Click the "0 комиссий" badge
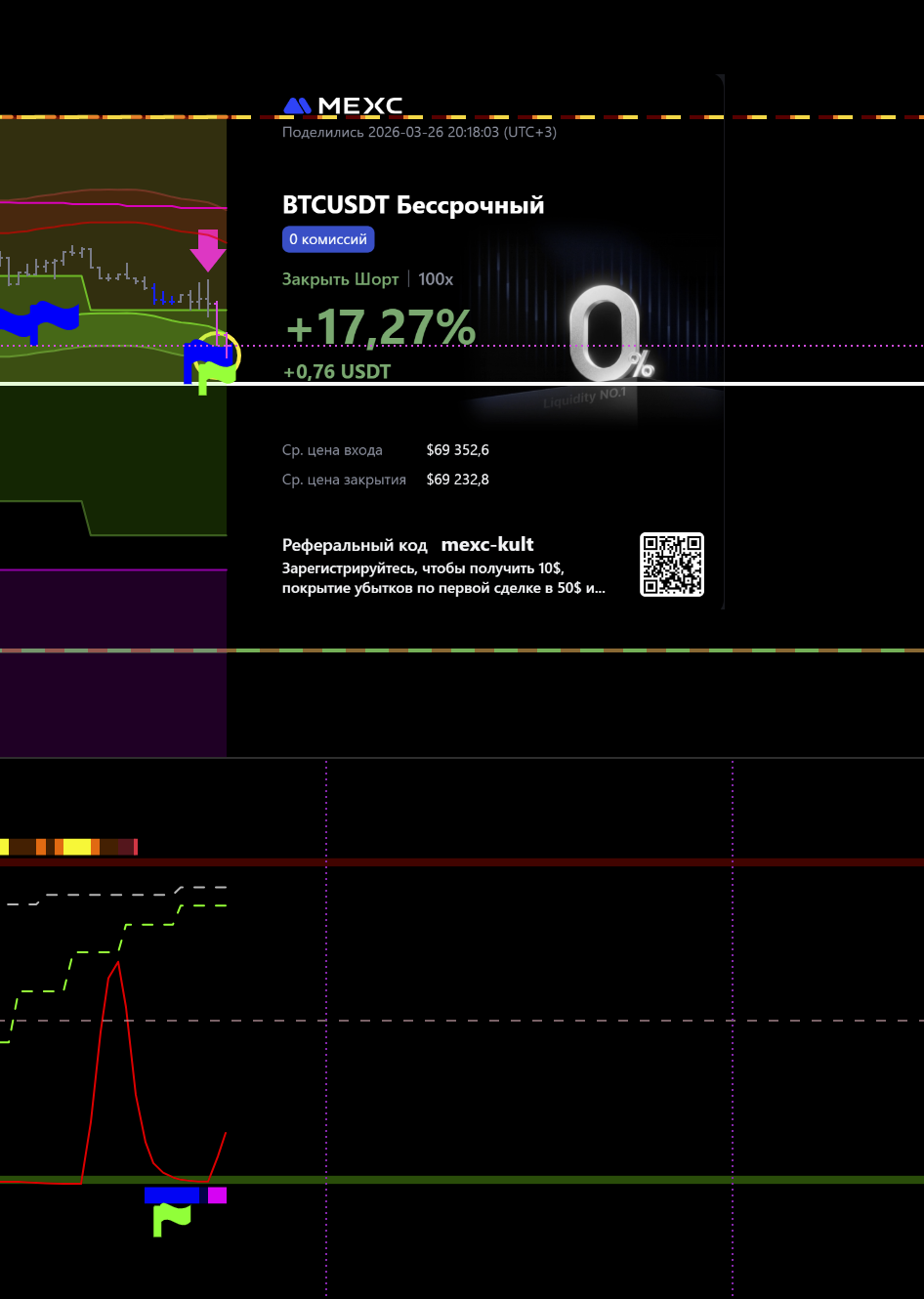This screenshot has height=1299, width=924. click(328, 239)
